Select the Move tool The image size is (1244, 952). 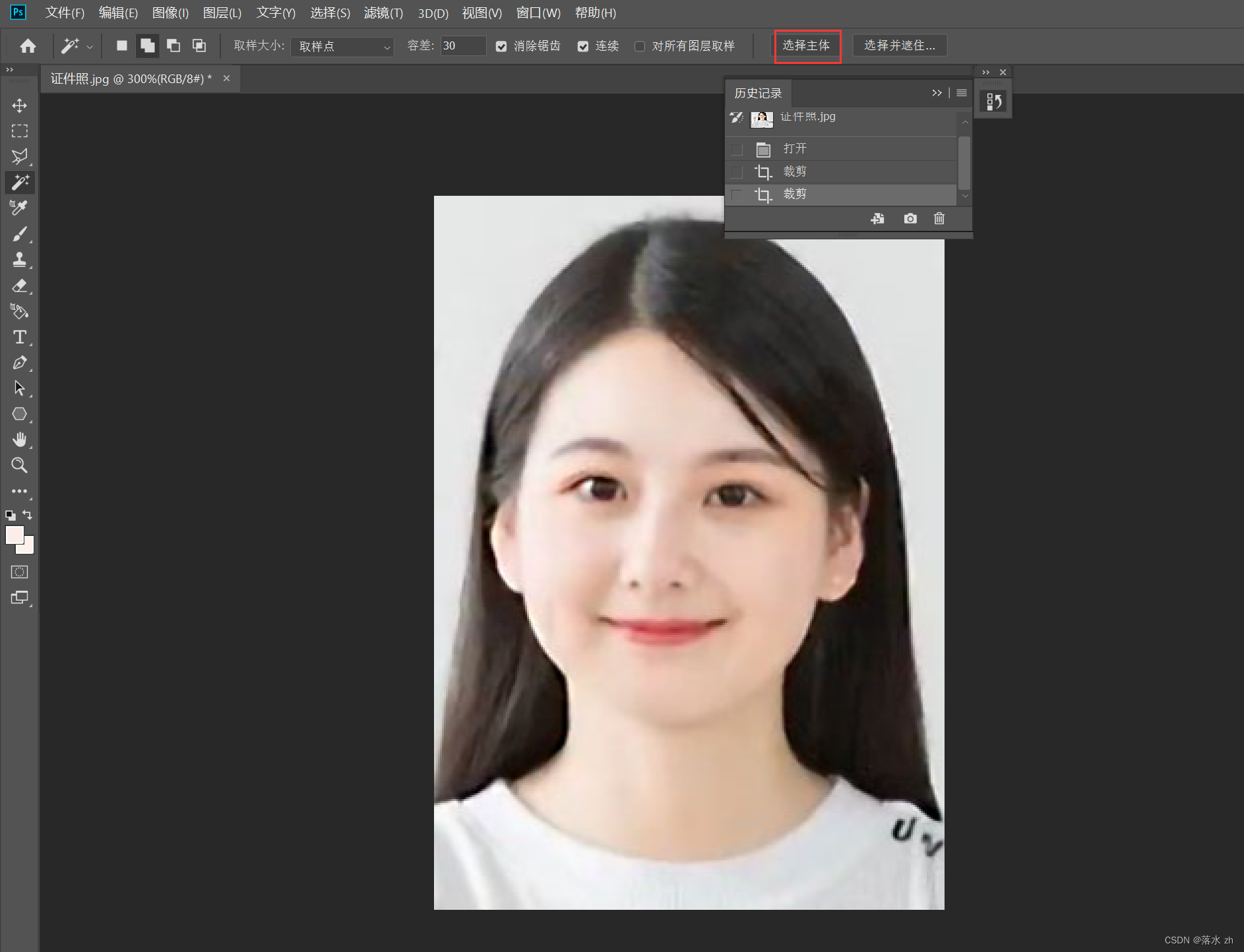pyautogui.click(x=19, y=105)
